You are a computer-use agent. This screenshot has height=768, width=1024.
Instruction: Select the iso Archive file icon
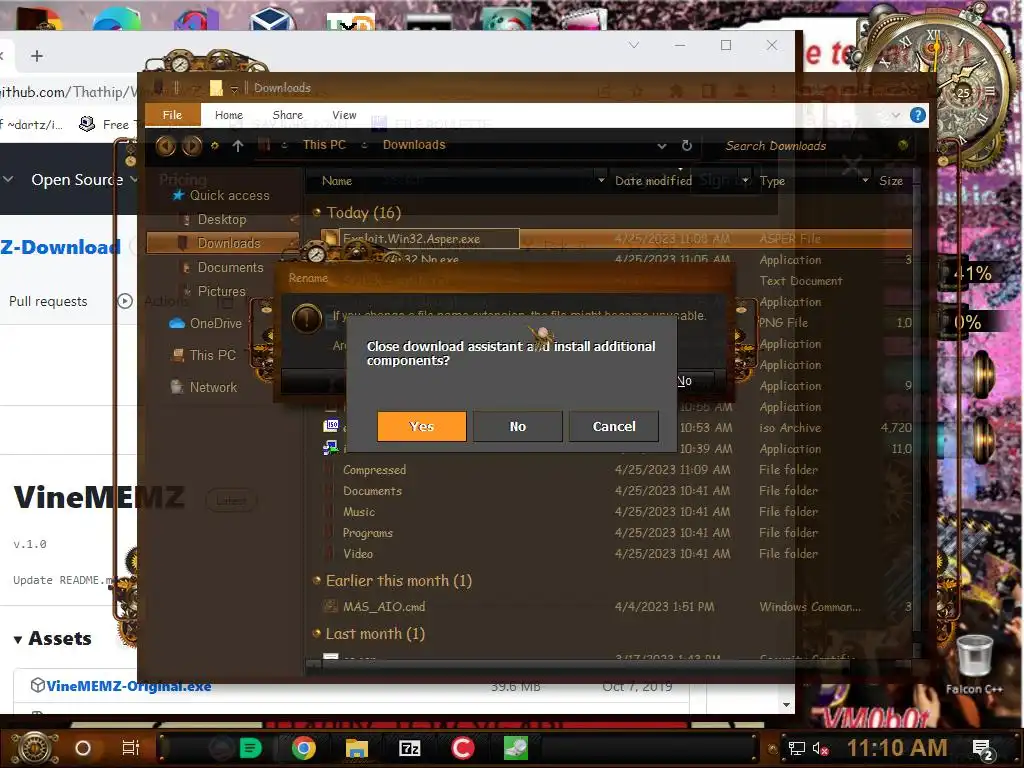pyautogui.click(x=331, y=426)
